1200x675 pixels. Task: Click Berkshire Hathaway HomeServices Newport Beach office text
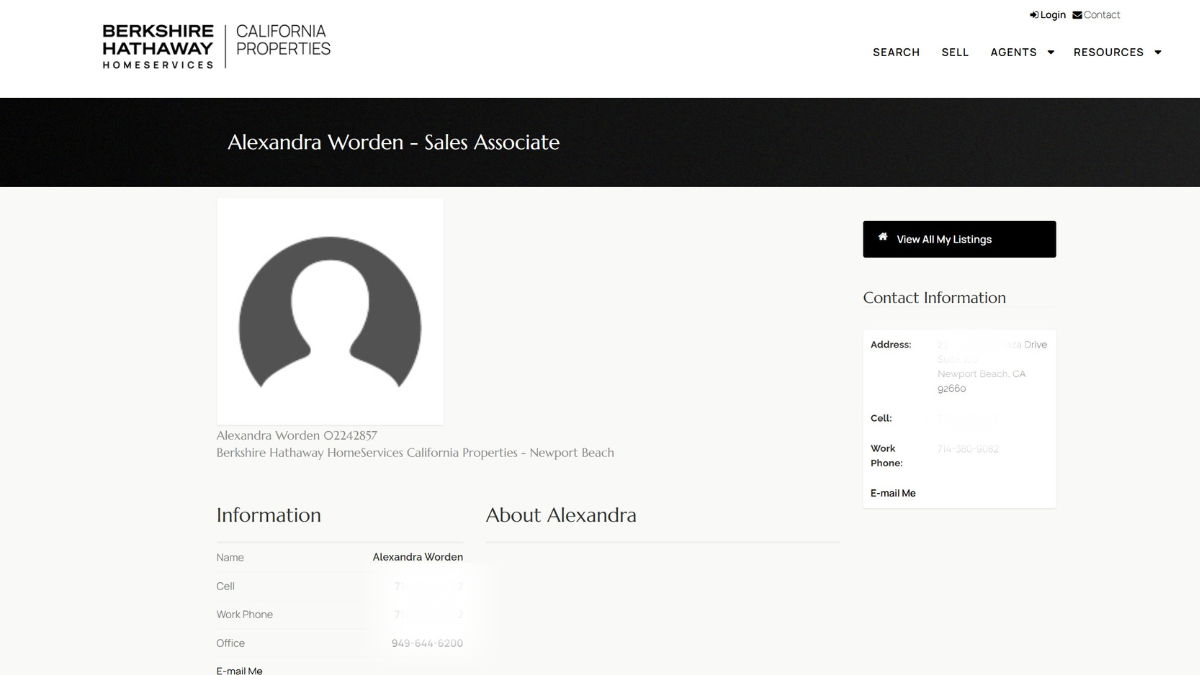[415, 453]
